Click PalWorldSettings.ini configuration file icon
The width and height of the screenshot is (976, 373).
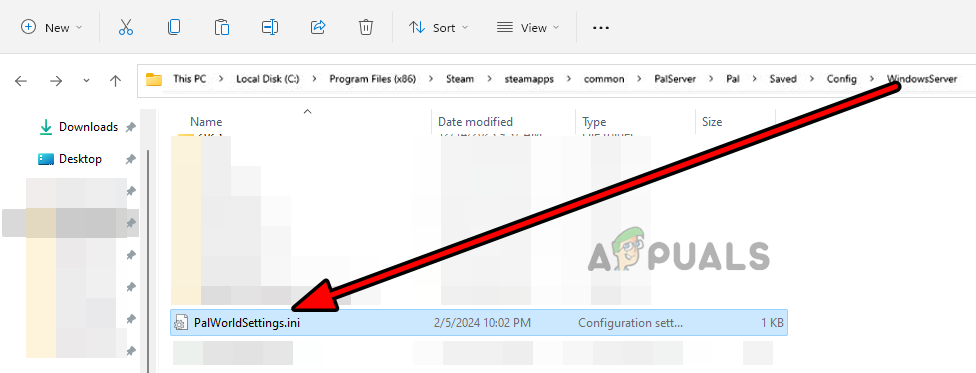[x=181, y=323]
